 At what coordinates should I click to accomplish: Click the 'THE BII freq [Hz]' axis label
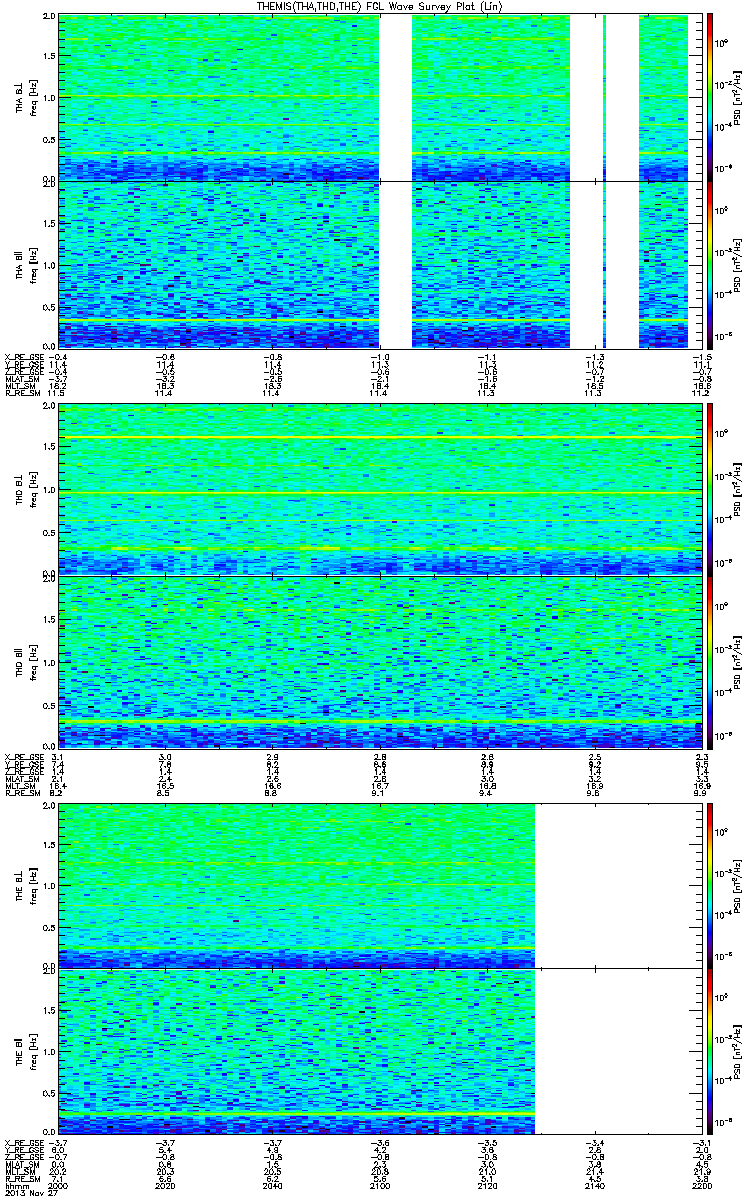[25, 1051]
